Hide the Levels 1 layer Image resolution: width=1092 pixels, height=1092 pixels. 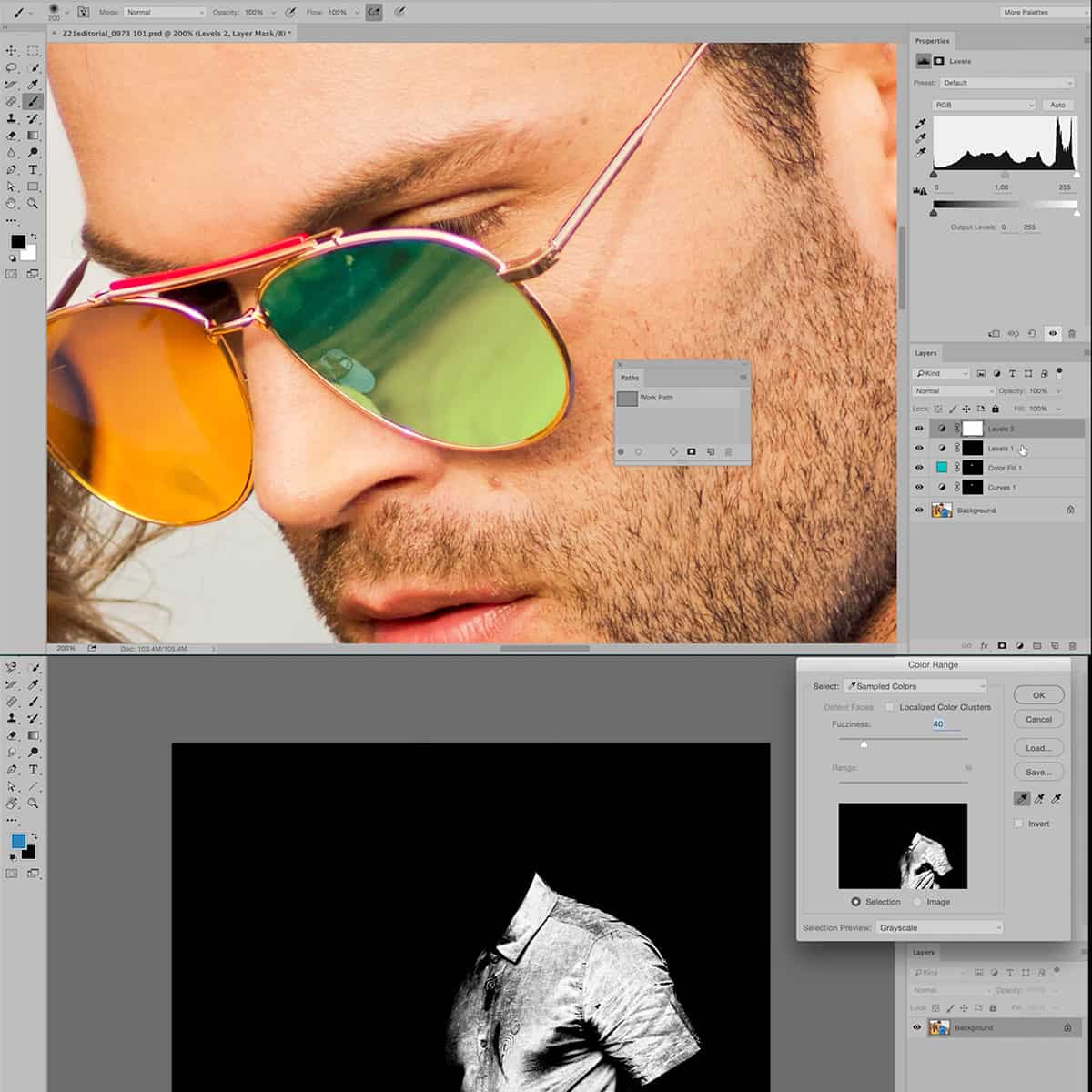[x=918, y=448]
